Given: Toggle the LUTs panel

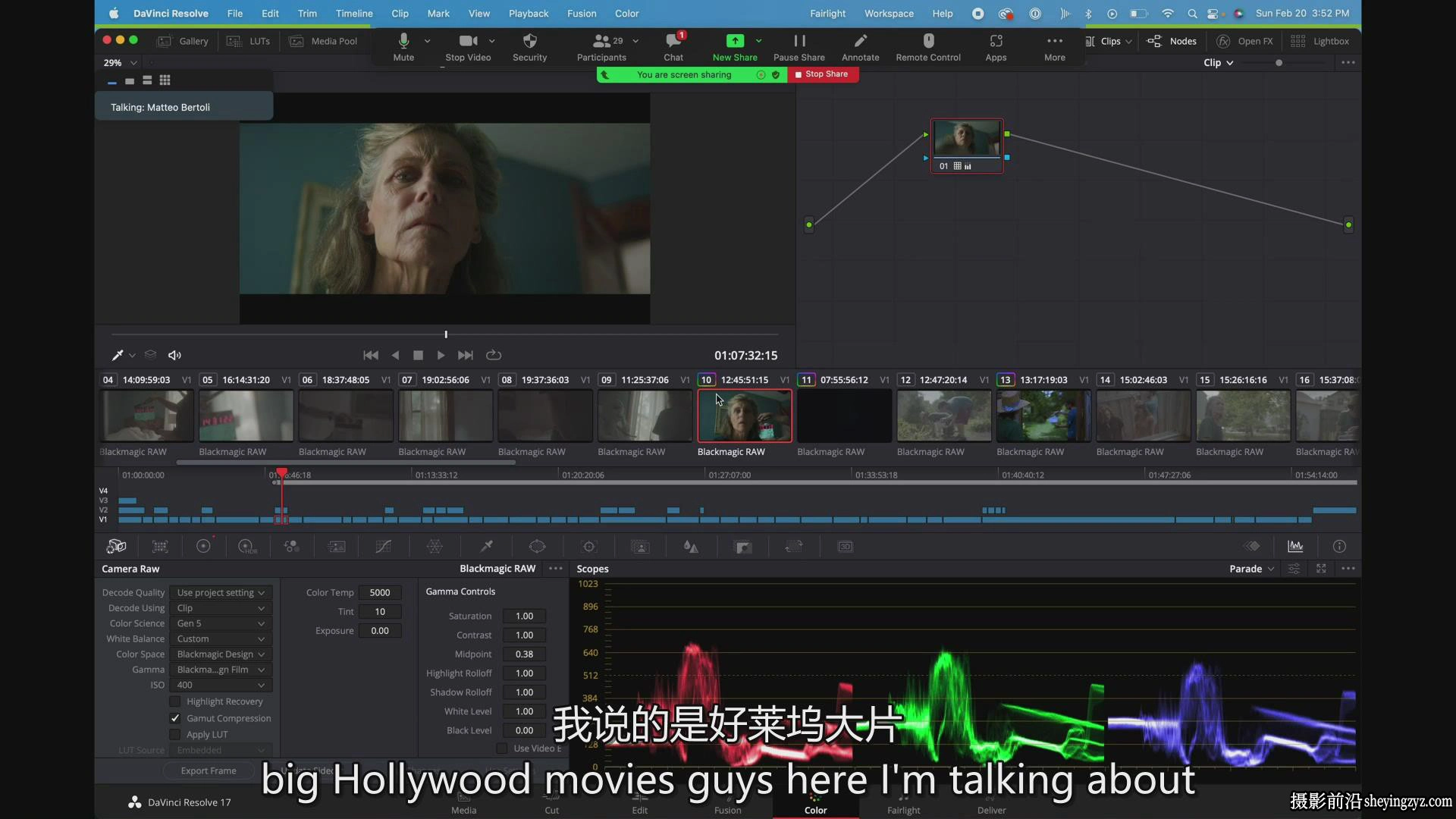Looking at the screenshot, I should coord(249,41).
